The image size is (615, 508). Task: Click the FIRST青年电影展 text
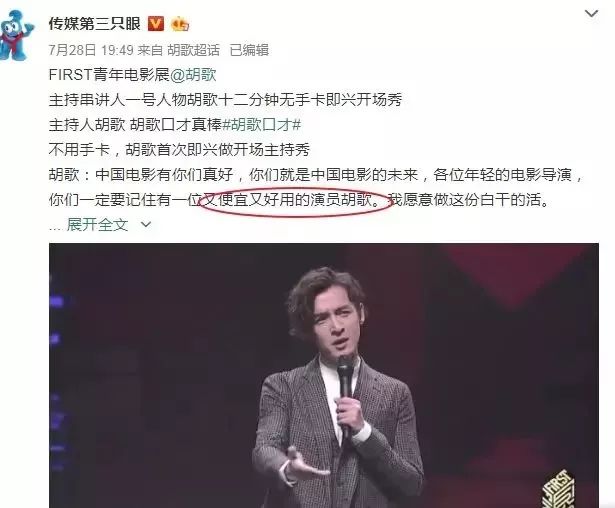109,75
